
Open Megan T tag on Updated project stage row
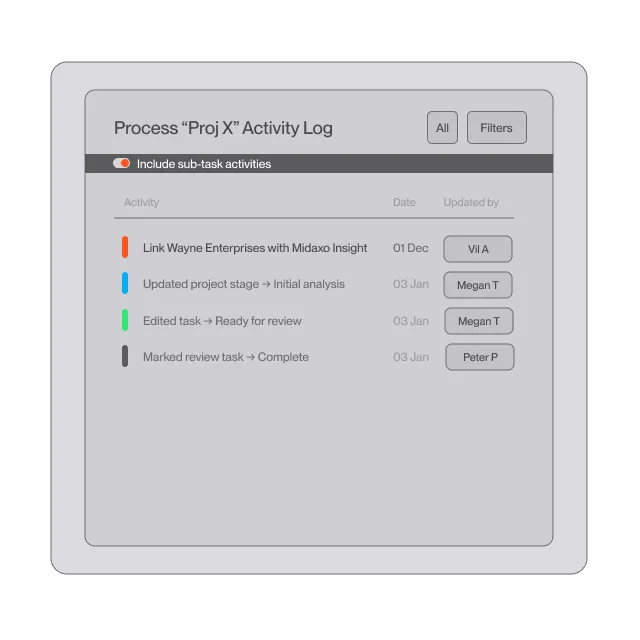478,285
